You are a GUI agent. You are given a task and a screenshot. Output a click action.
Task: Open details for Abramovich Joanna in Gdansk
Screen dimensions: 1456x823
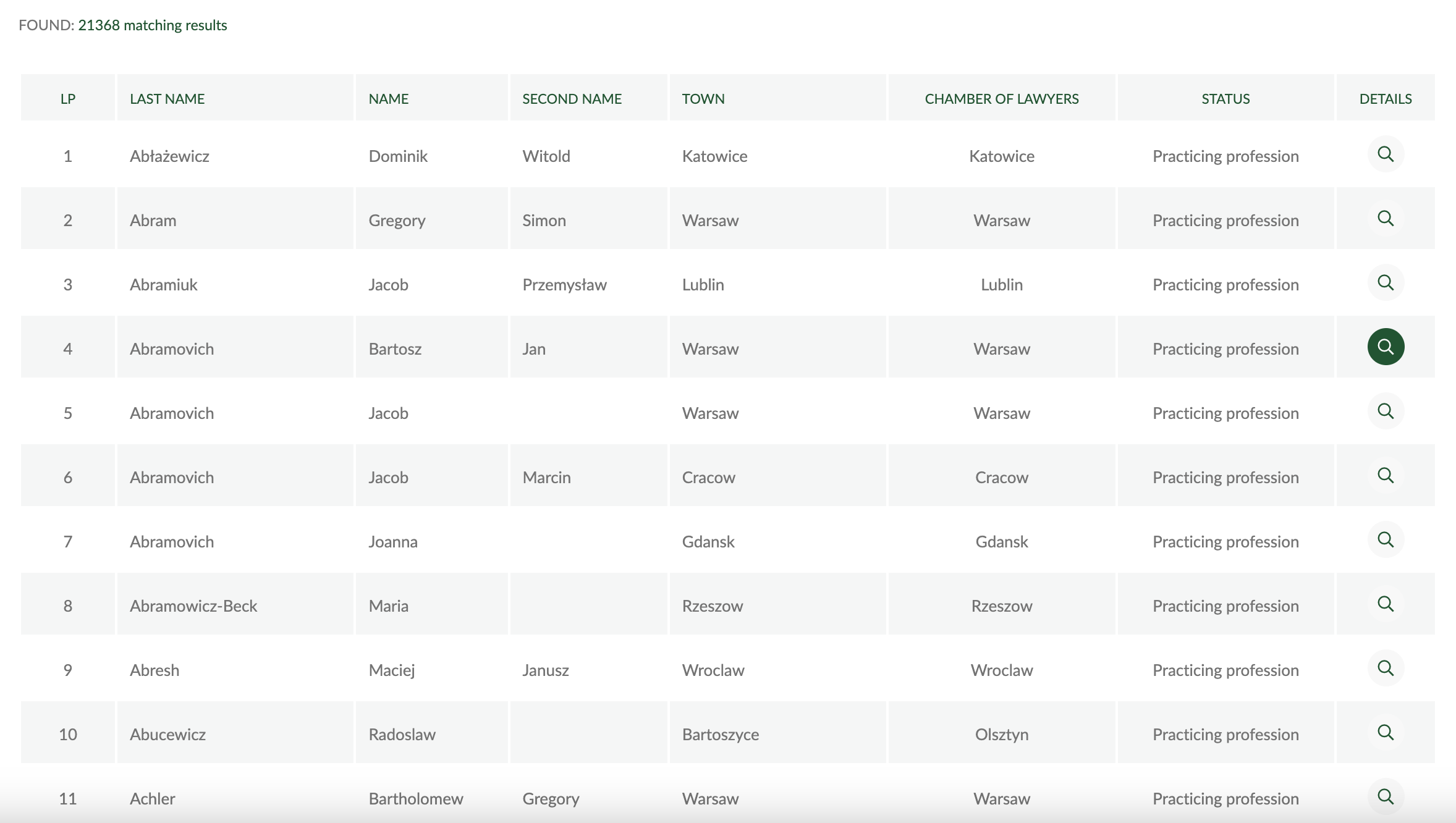(x=1386, y=539)
